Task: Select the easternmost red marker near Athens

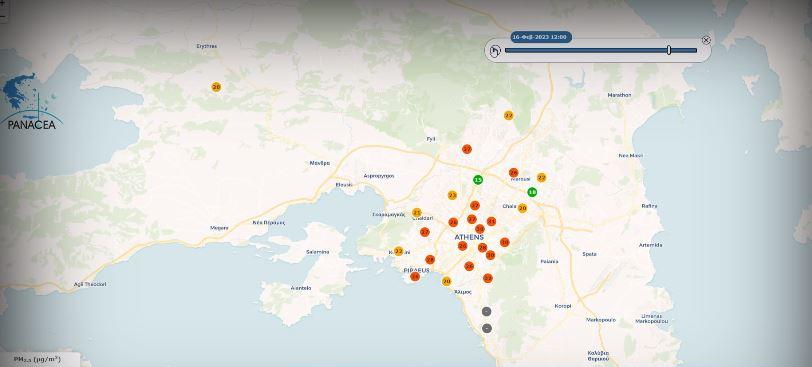Action: point(504,242)
